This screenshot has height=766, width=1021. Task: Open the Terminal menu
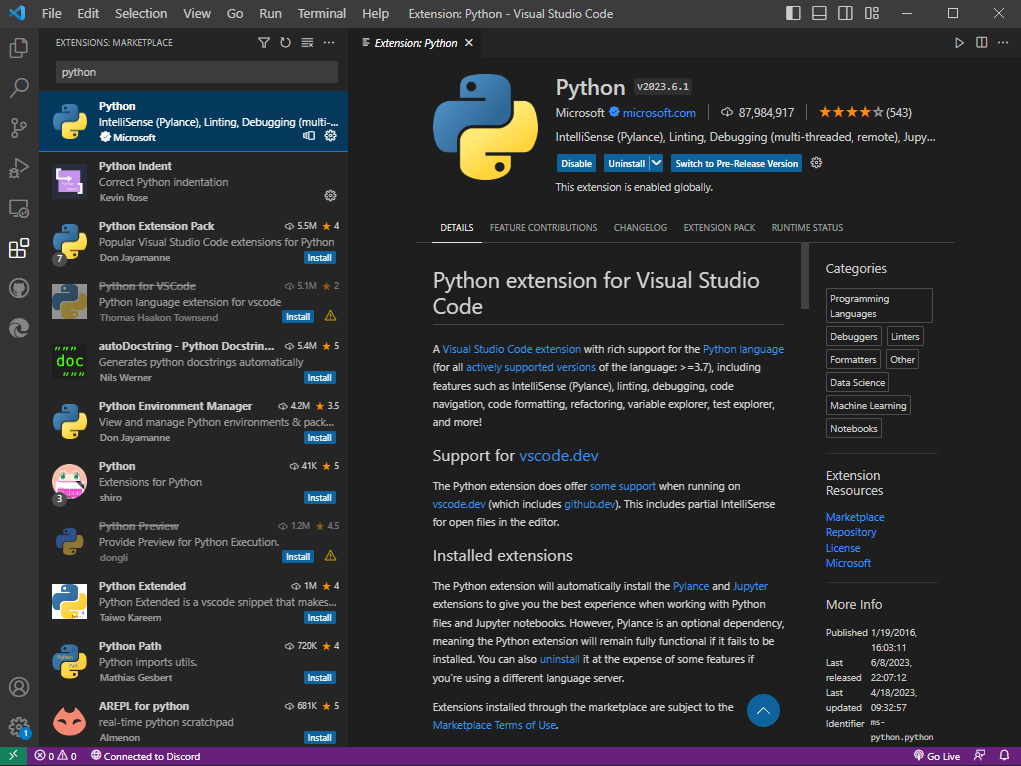(x=322, y=14)
